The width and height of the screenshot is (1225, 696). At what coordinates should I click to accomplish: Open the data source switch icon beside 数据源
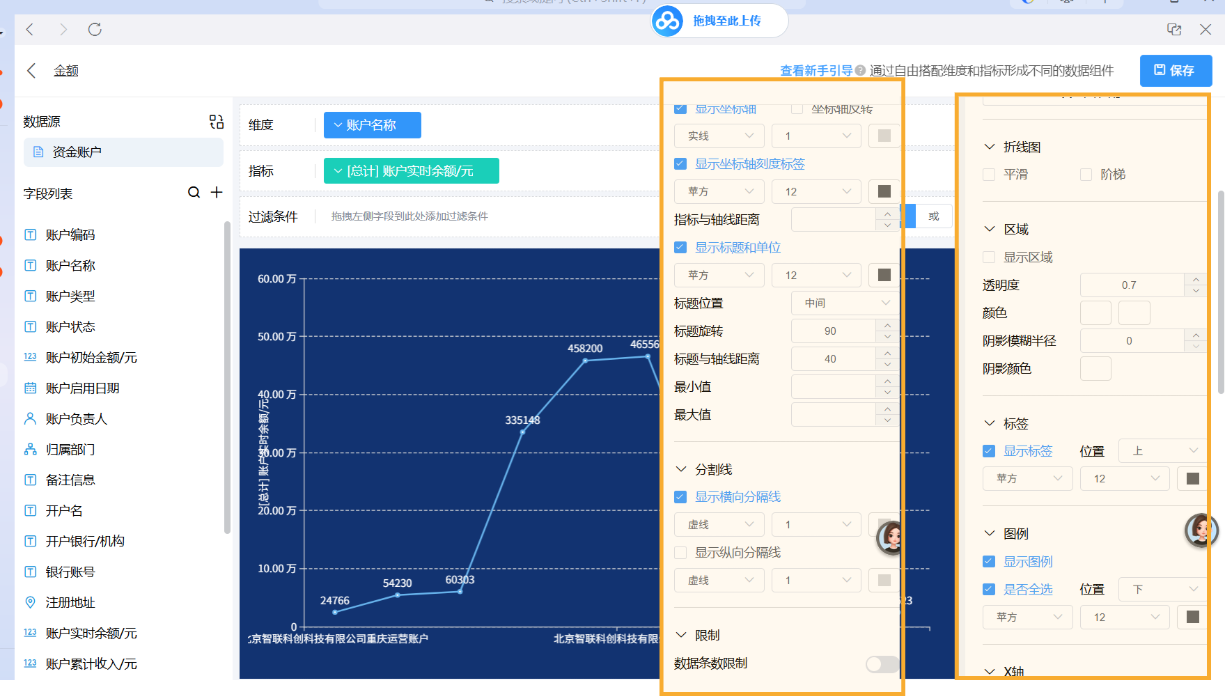pos(216,122)
